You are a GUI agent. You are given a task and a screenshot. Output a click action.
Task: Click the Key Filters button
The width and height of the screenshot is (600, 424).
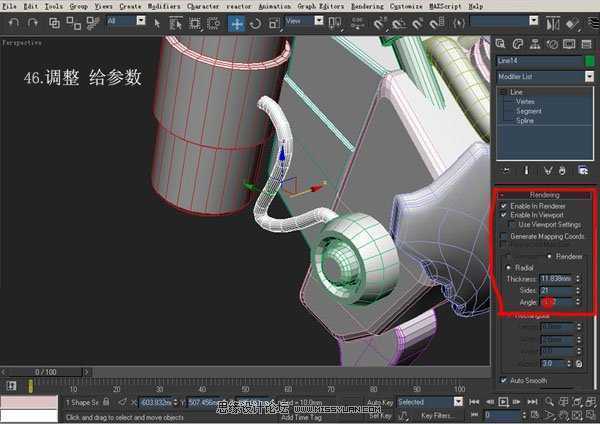tap(438, 415)
